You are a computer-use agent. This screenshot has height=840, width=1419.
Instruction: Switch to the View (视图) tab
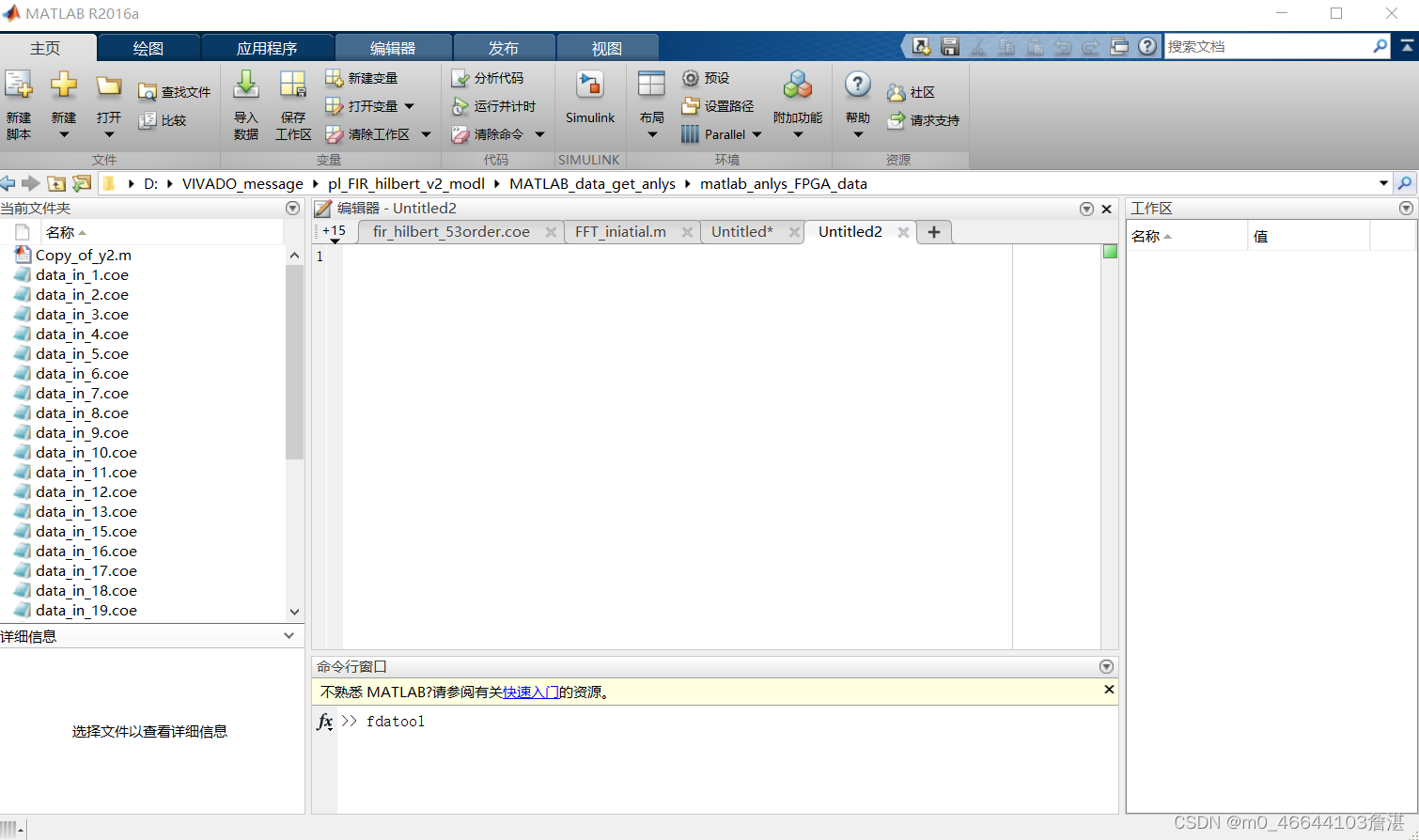point(607,48)
